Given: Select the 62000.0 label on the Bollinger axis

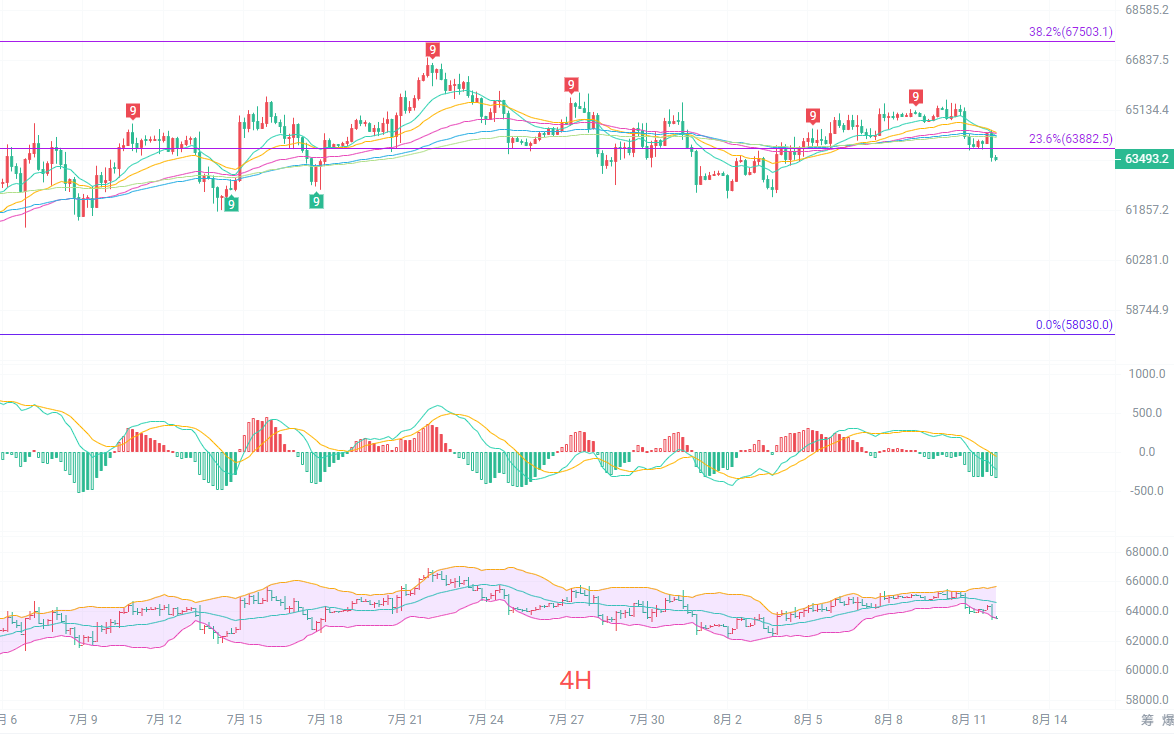Looking at the screenshot, I should (1146, 641).
